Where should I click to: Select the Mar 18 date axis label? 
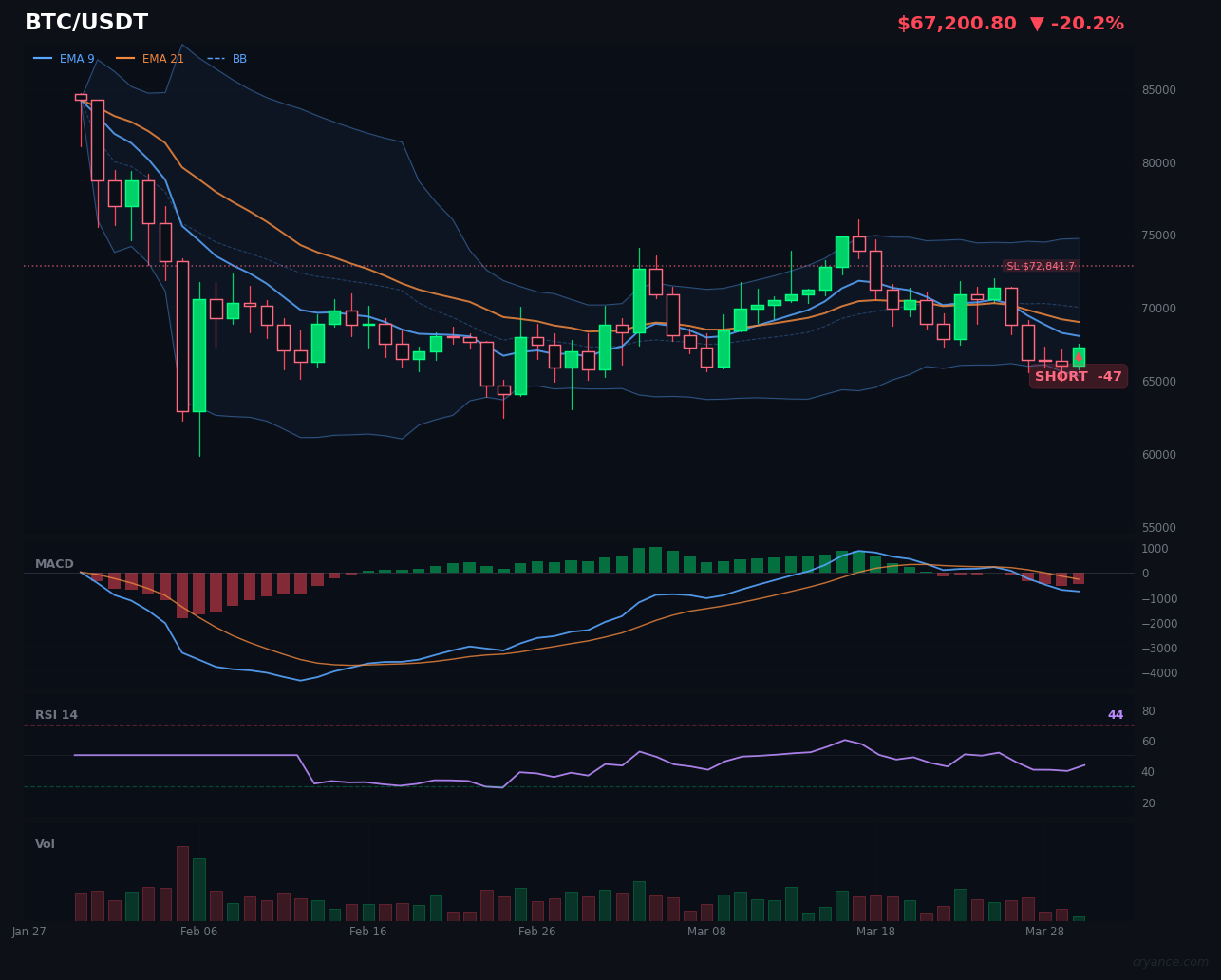(875, 932)
